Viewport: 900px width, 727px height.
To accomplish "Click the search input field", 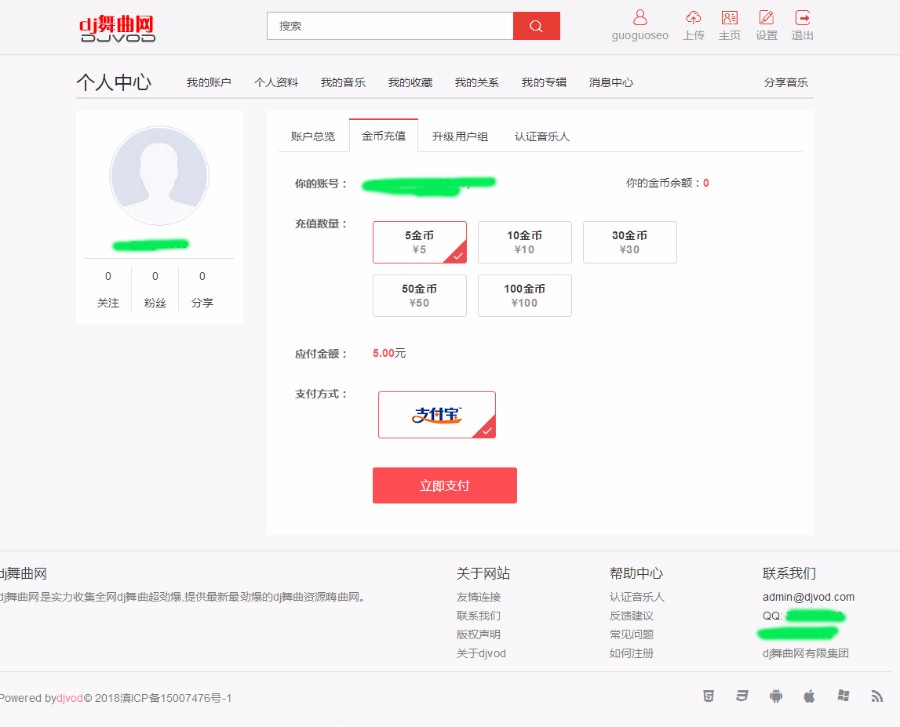I will click(390, 25).
